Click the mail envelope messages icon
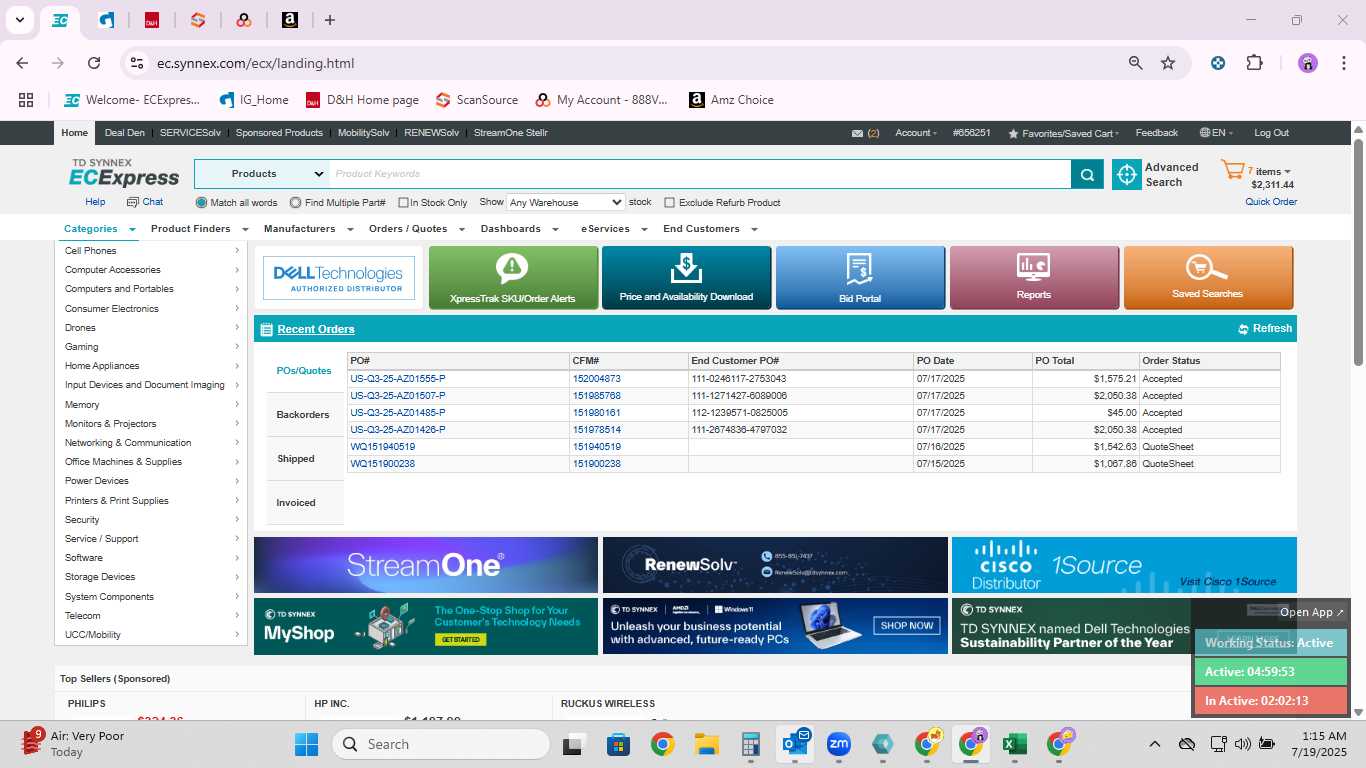 point(857,133)
